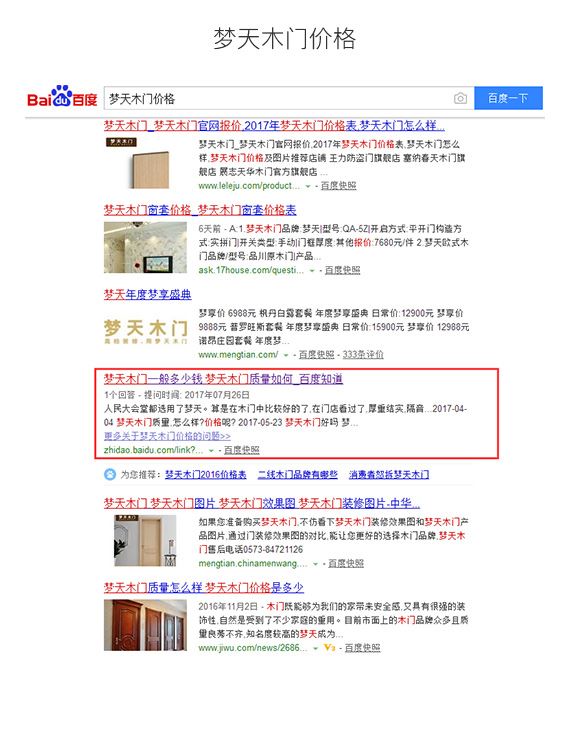Click 更多关于梦天木门价格的问题 link
The height and width of the screenshot is (740, 570).
point(167,436)
